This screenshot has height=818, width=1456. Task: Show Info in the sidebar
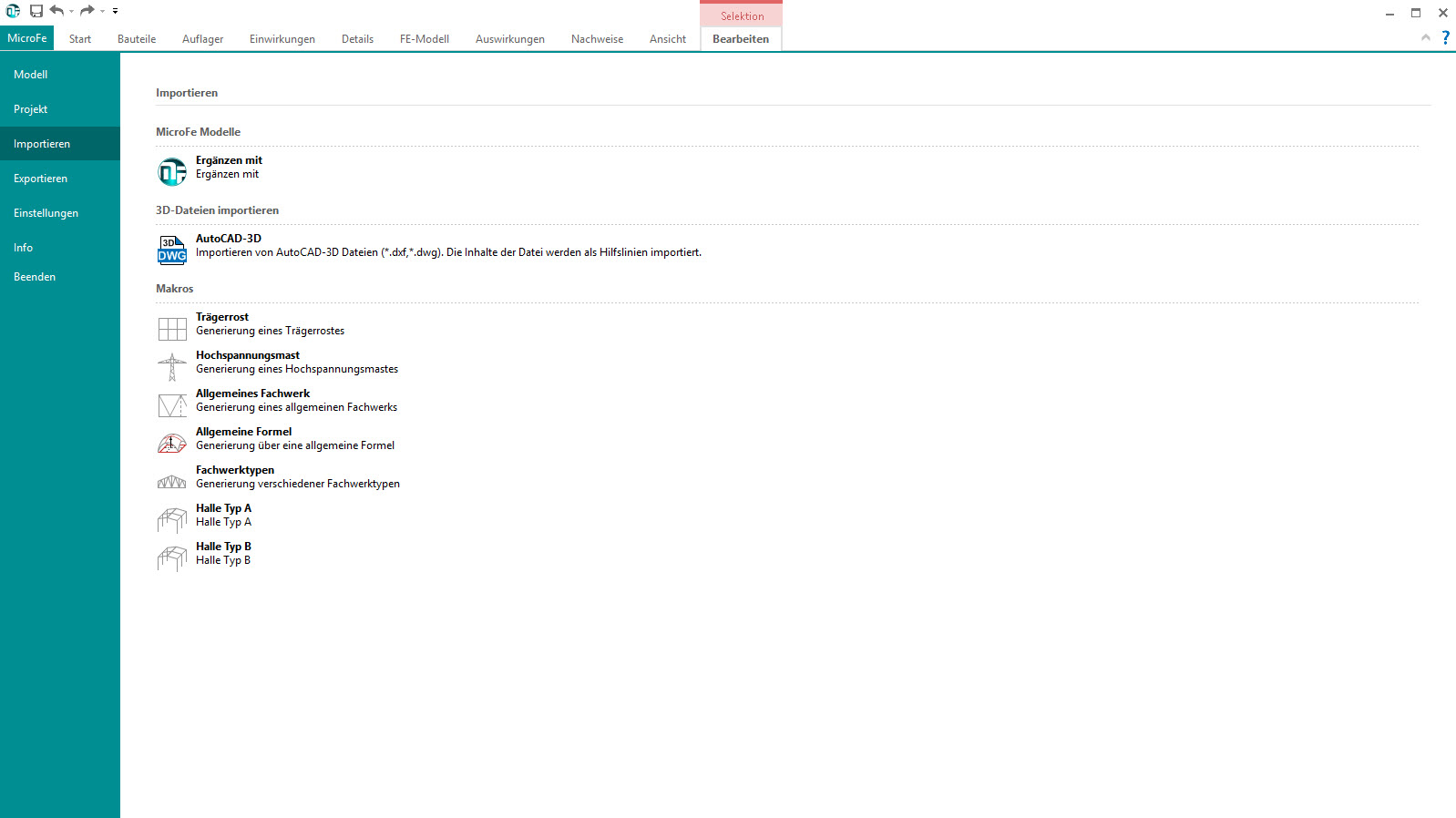point(60,248)
